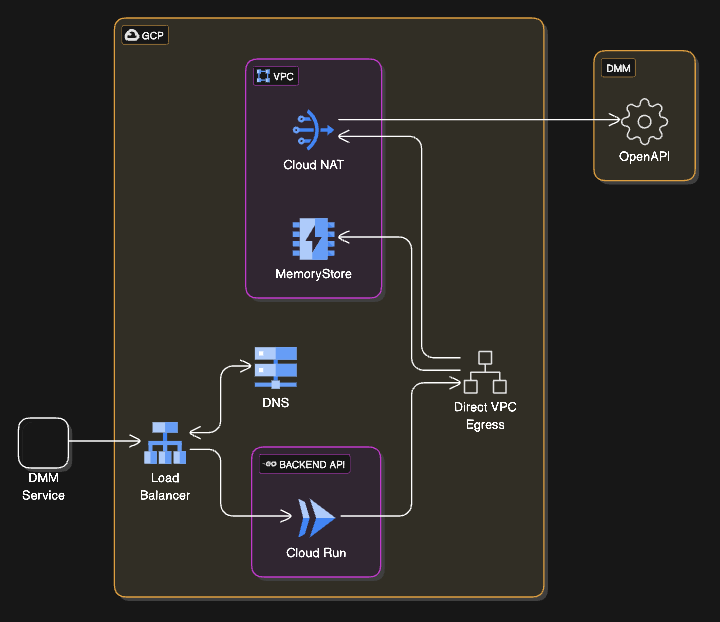
Task: Select the GCP group label
Action: (145, 35)
